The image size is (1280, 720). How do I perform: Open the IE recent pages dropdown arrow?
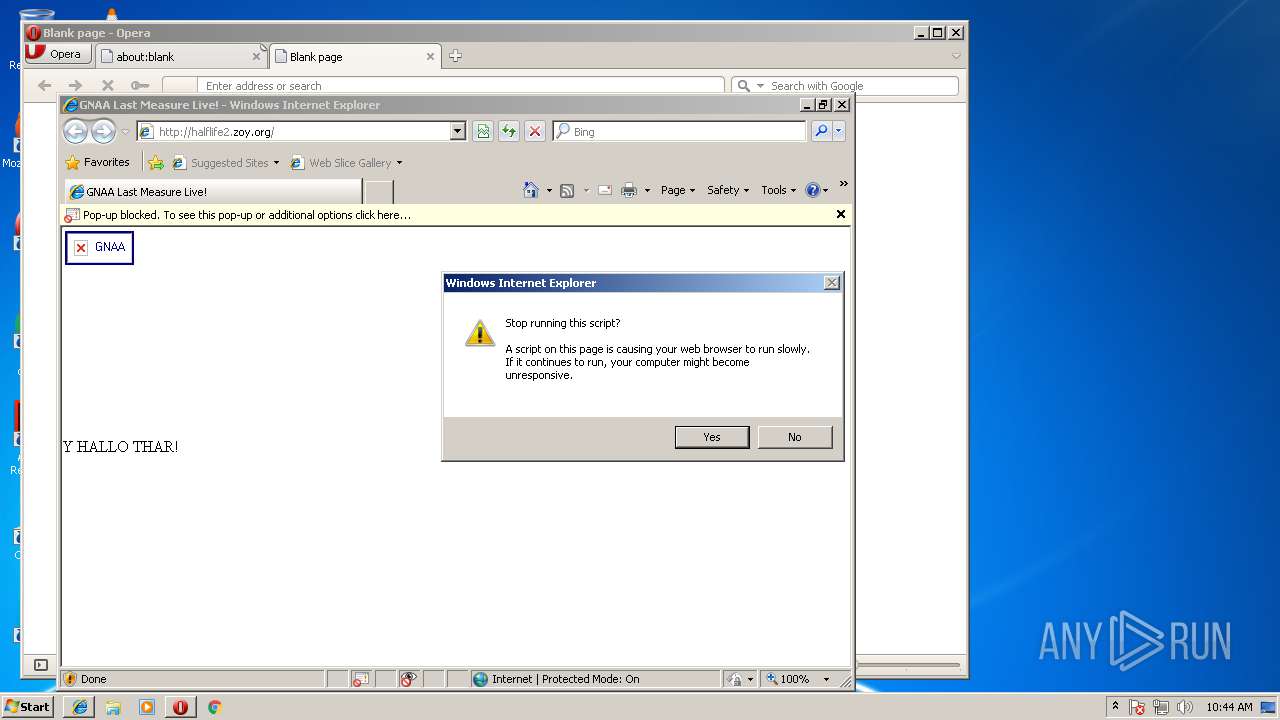coord(125,132)
